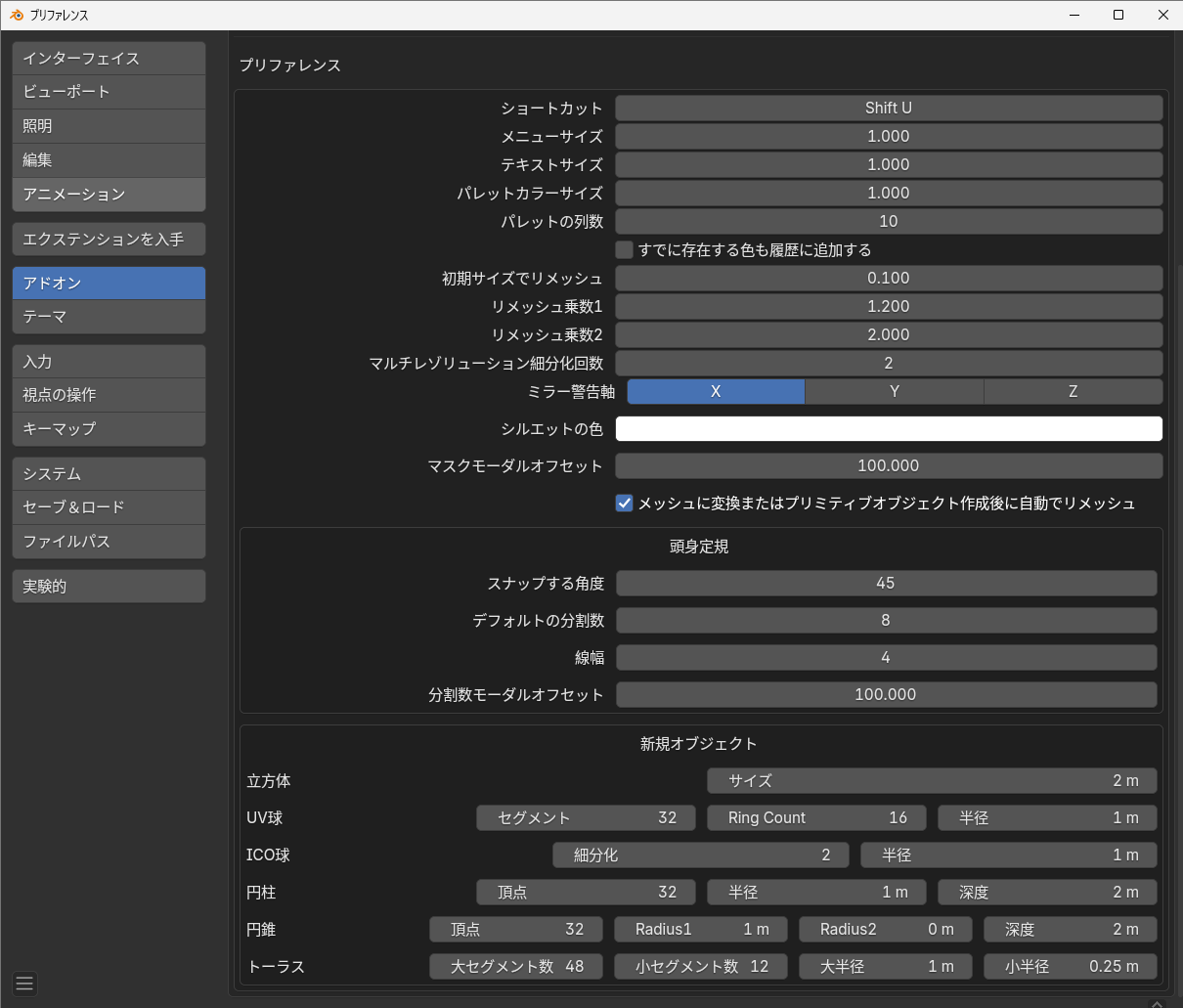Open the シルエットの色 white color swatch
The height and width of the screenshot is (1008, 1183).
click(x=889, y=429)
